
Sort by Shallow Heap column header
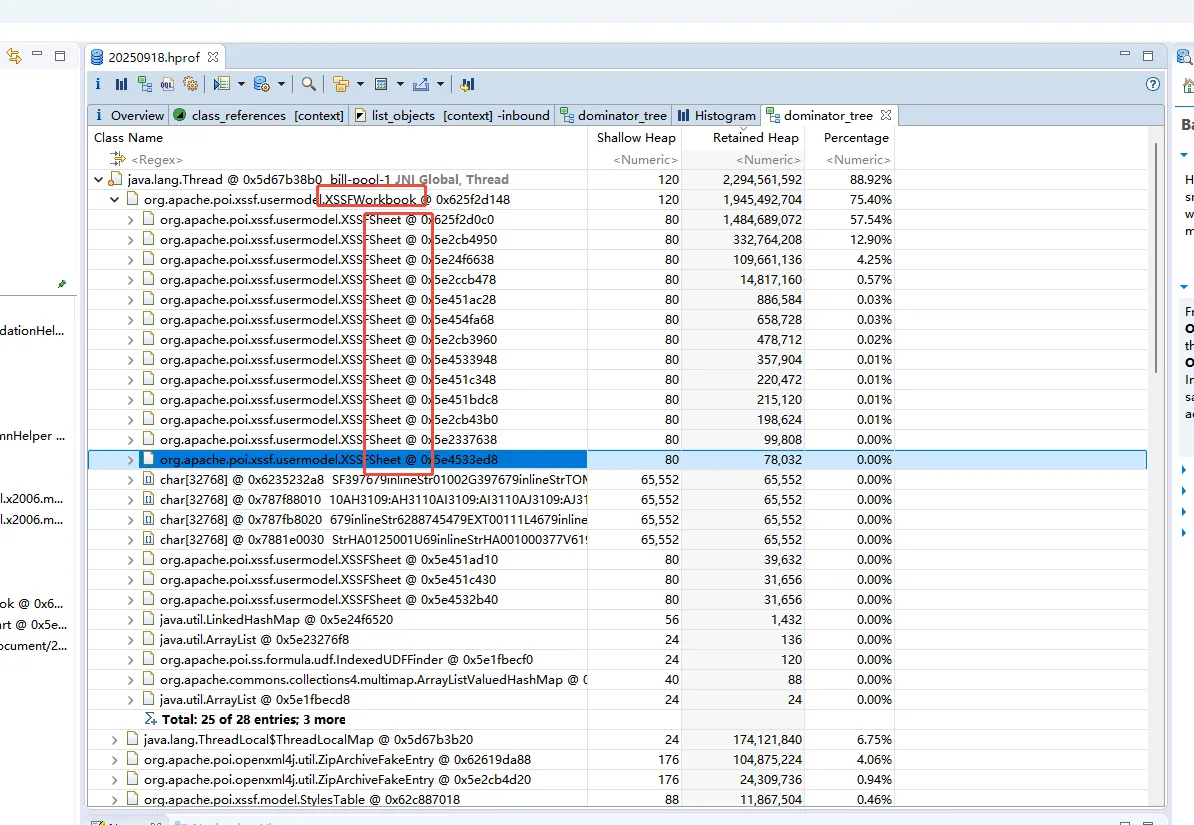[x=634, y=138]
